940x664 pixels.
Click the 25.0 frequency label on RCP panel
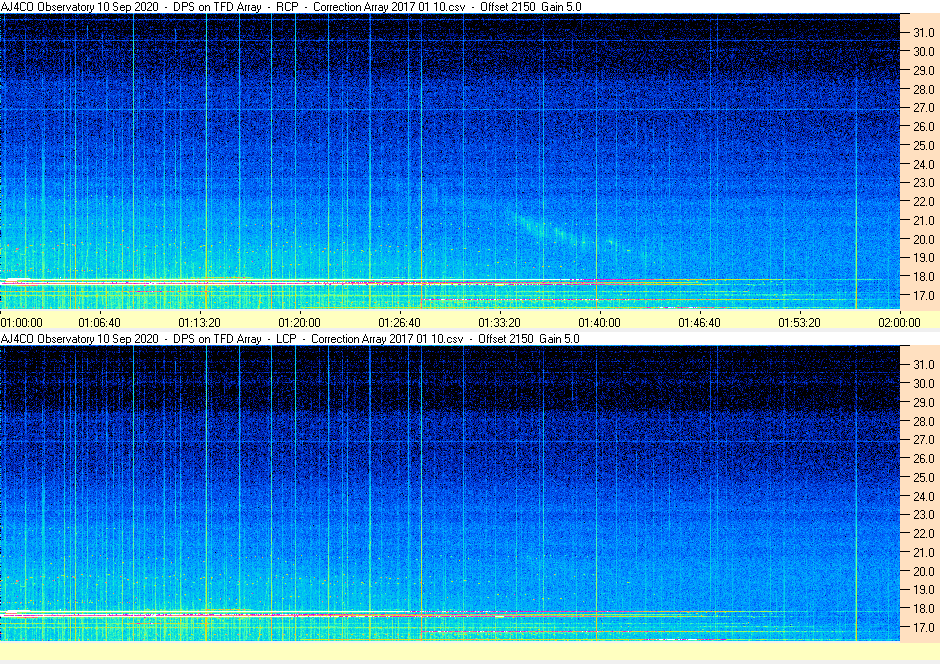924,146
